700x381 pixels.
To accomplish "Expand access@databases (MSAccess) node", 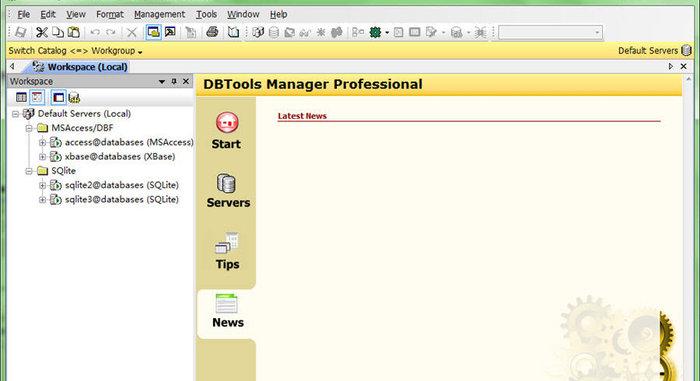I will point(42,143).
